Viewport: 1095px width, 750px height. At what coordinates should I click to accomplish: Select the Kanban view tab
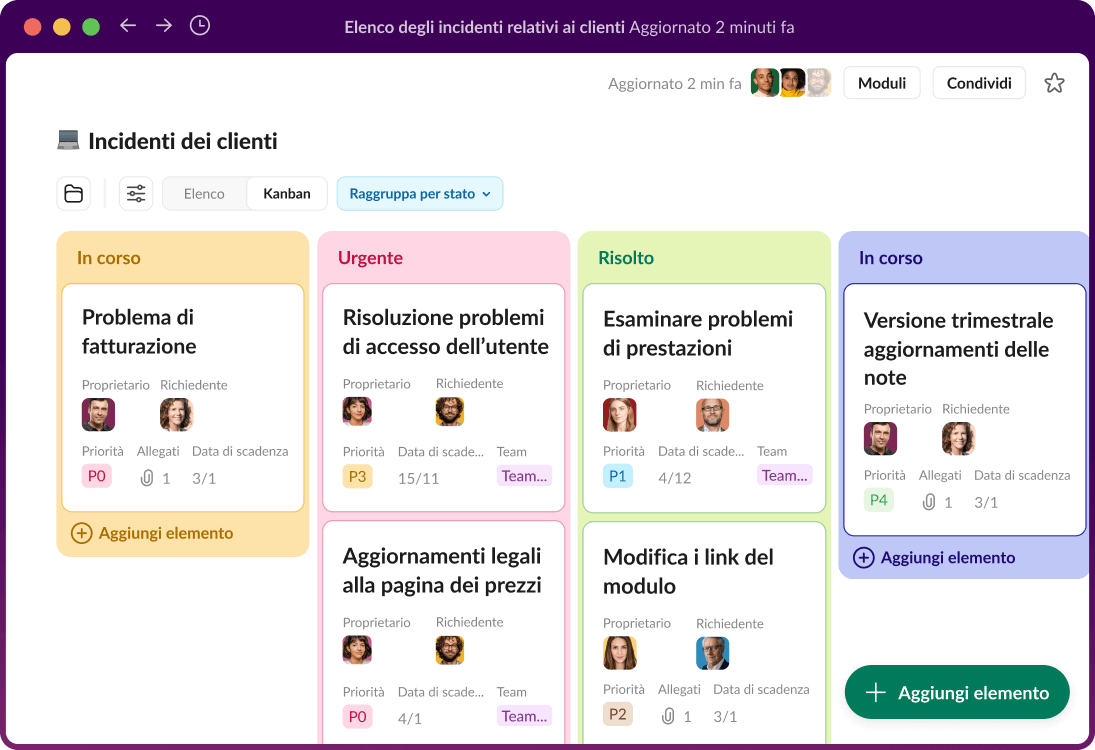coord(286,193)
